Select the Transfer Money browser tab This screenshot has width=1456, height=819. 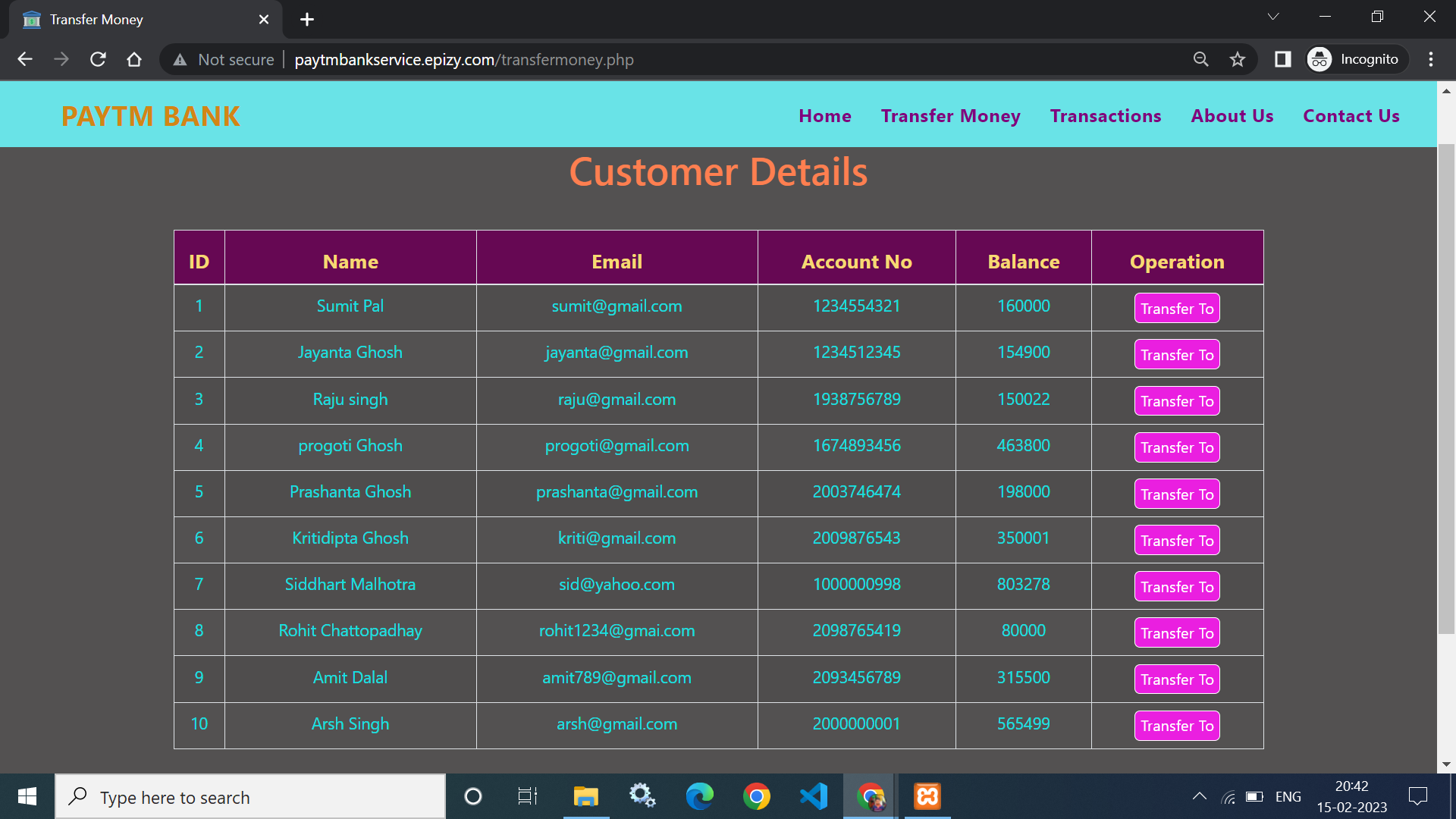tap(114, 19)
